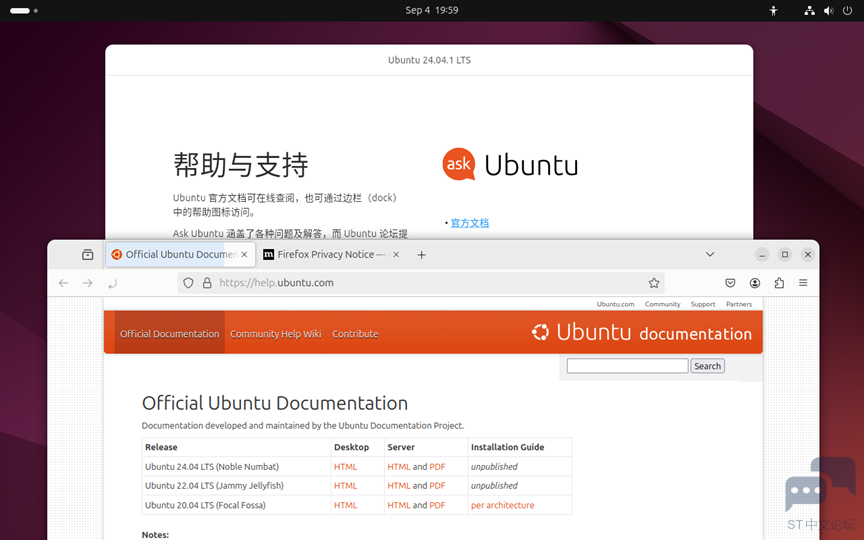Click the Installation Guide column header
The width and height of the screenshot is (864, 540).
[x=507, y=447]
